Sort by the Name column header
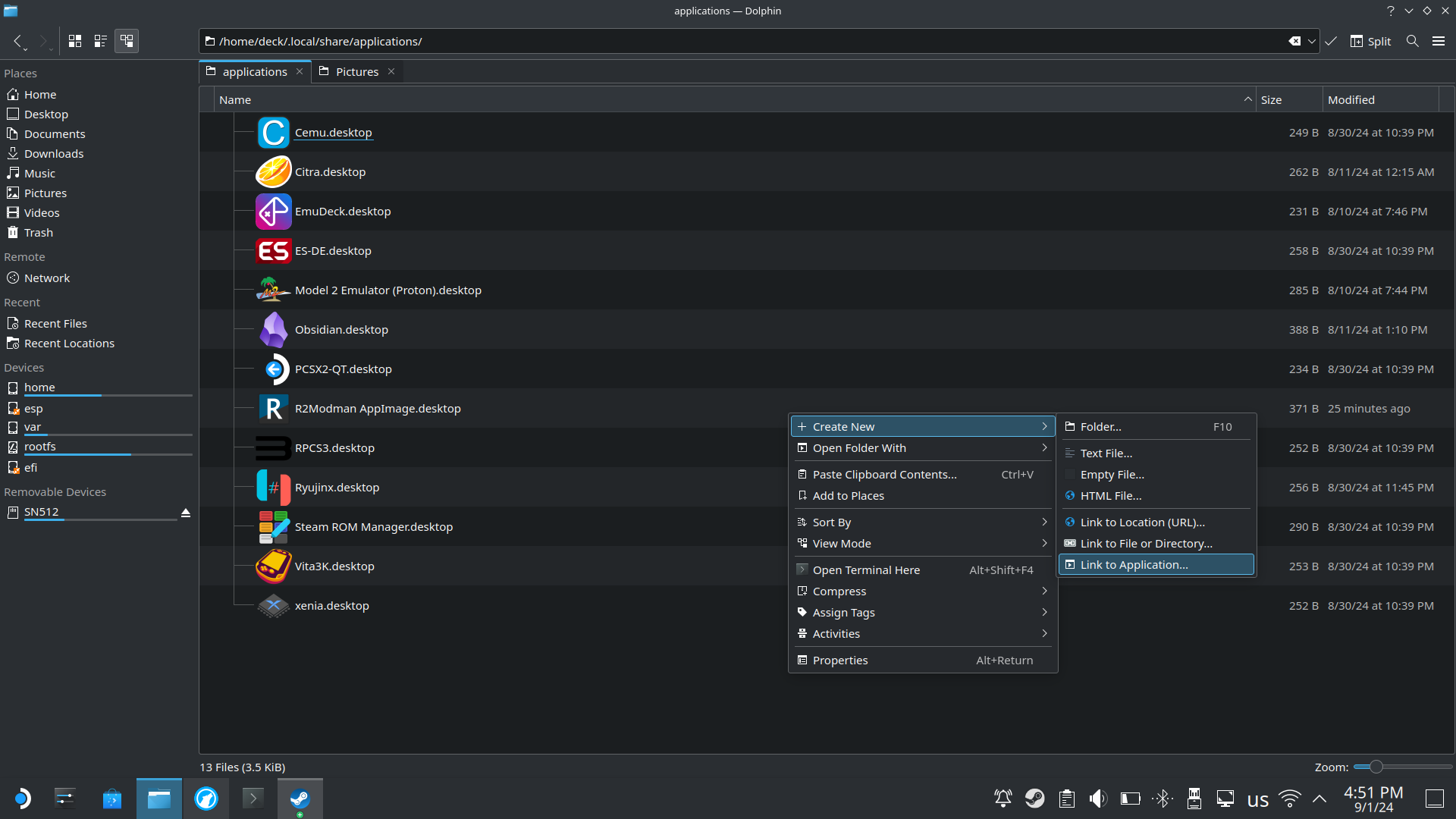Image resolution: width=1456 pixels, height=819 pixels. click(735, 100)
